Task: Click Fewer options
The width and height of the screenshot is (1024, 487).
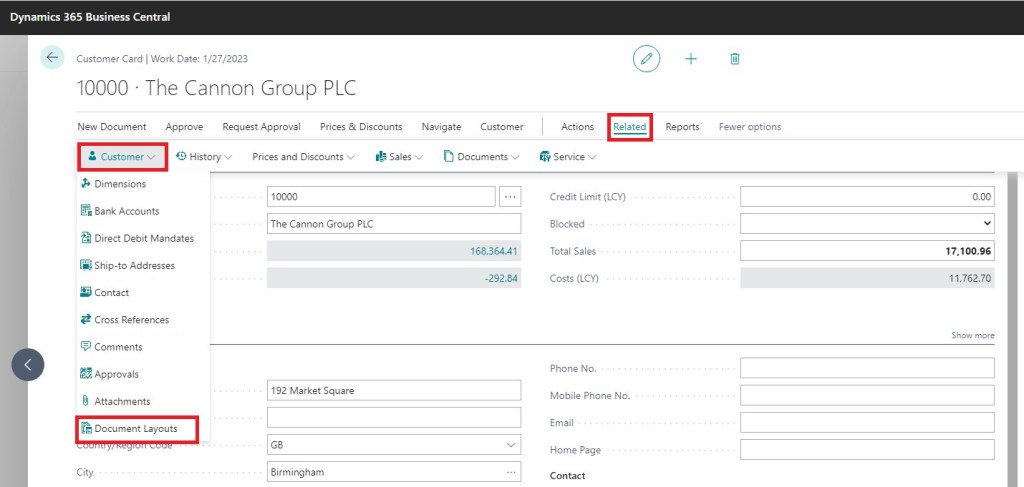Action: click(749, 127)
